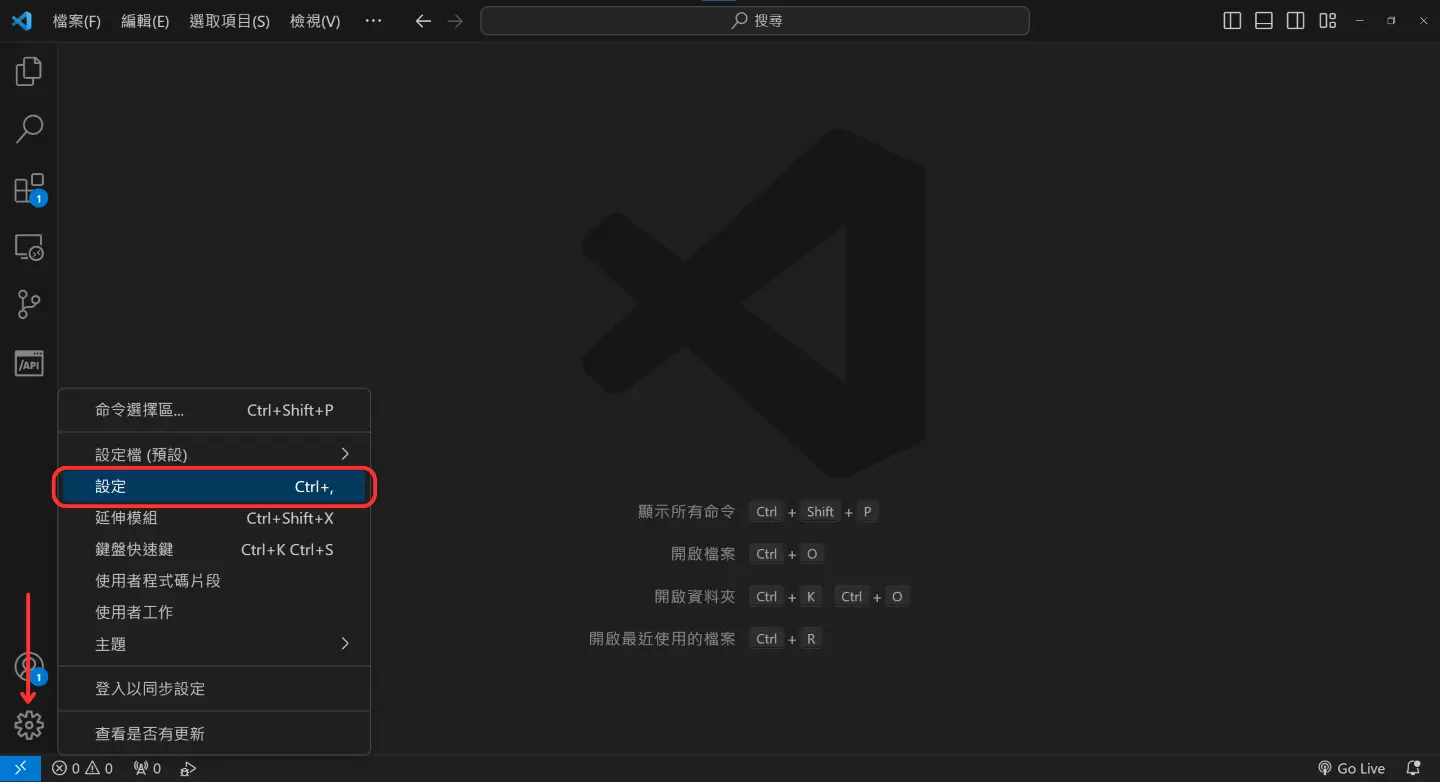Open the API client sidebar icon
Viewport: 1440px width, 782px height.
coord(29,364)
